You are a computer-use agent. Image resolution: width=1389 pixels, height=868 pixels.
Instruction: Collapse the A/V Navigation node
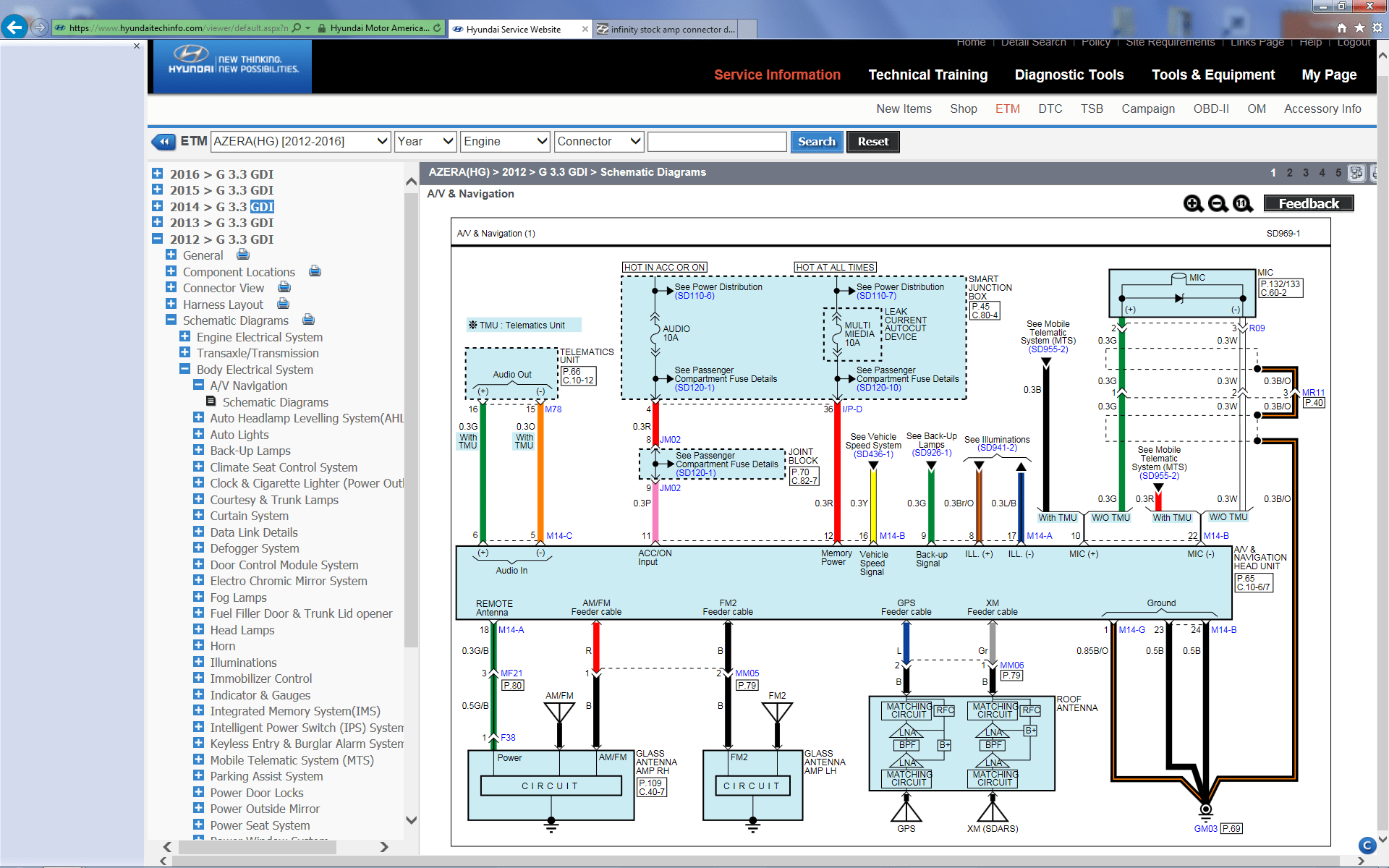198,386
